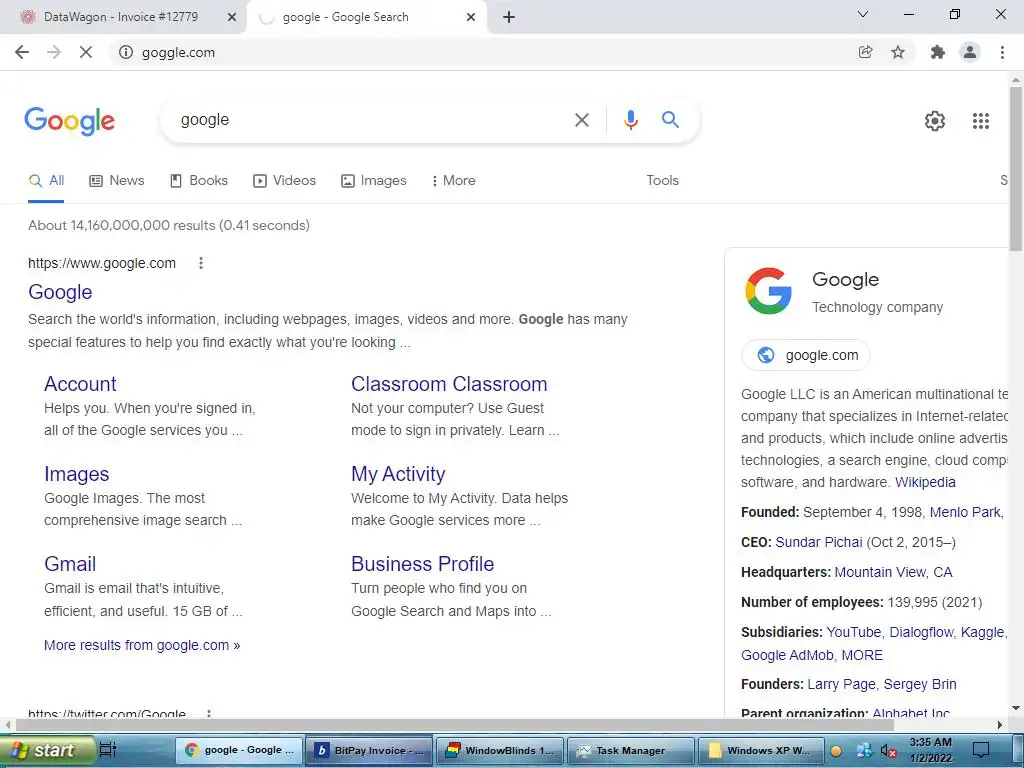The height and width of the screenshot is (768, 1024).
Task: Click the Google G logo in knowledge panel
Action: (768, 291)
